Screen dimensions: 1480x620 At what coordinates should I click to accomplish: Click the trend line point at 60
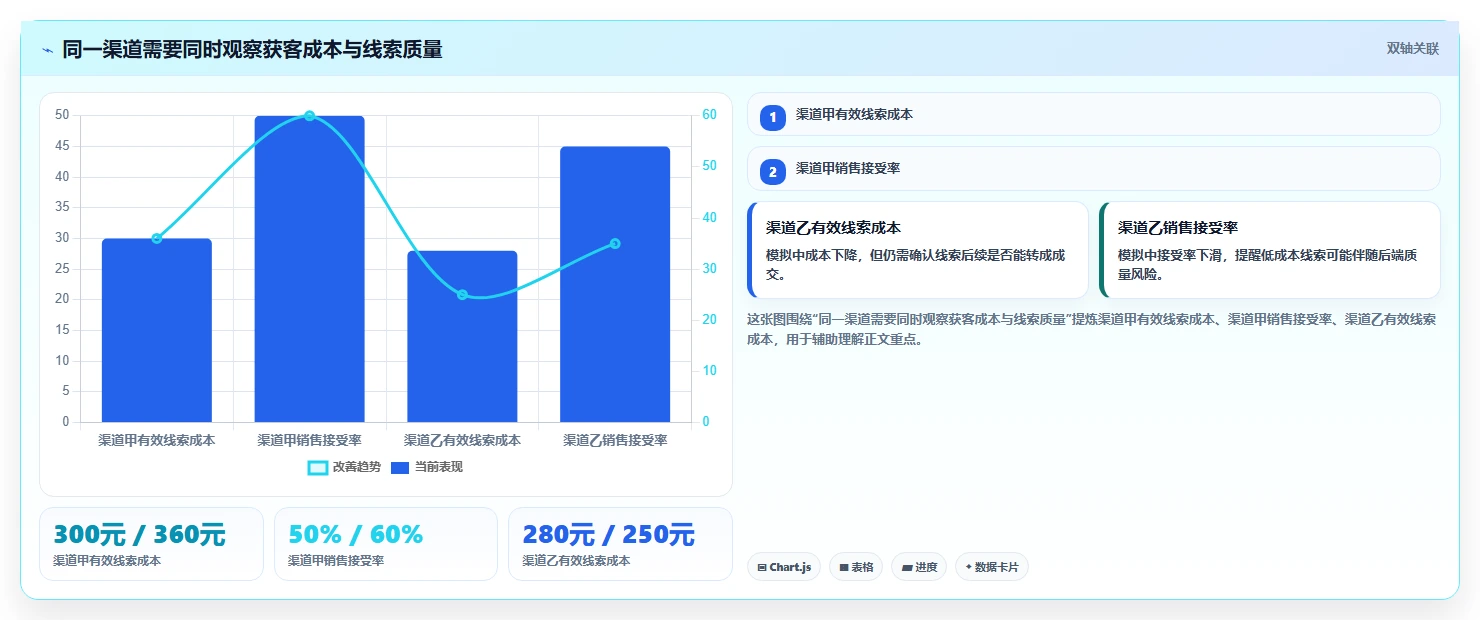point(309,116)
